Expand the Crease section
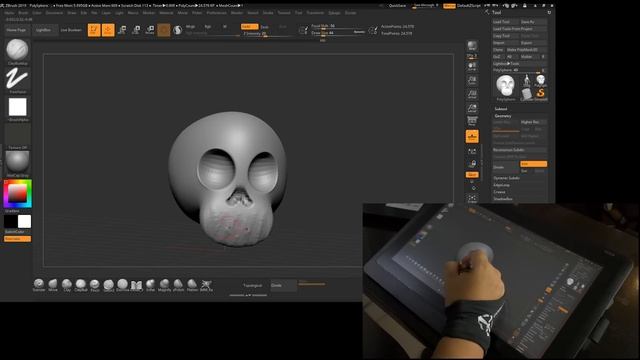This screenshot has width=640, height=360. (x=500, y=192)
